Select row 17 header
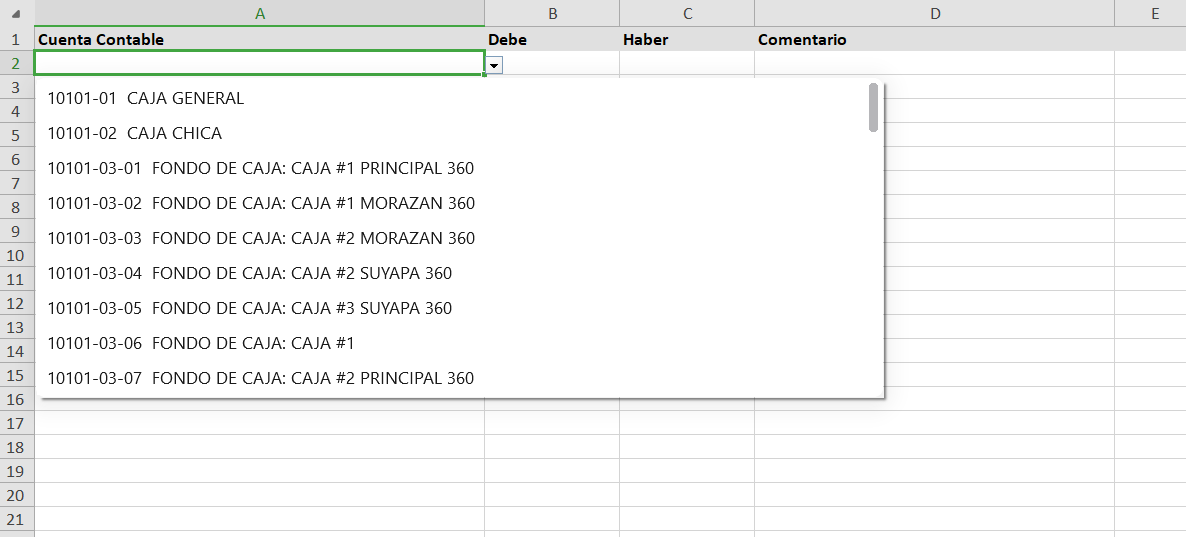The height and width of the screenshot is (537, 1186). point(17,423)
